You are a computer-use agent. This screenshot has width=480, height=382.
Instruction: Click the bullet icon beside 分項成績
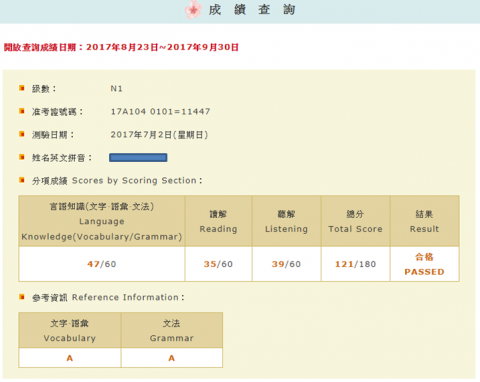pyautogui.click(x=22, y=180)
